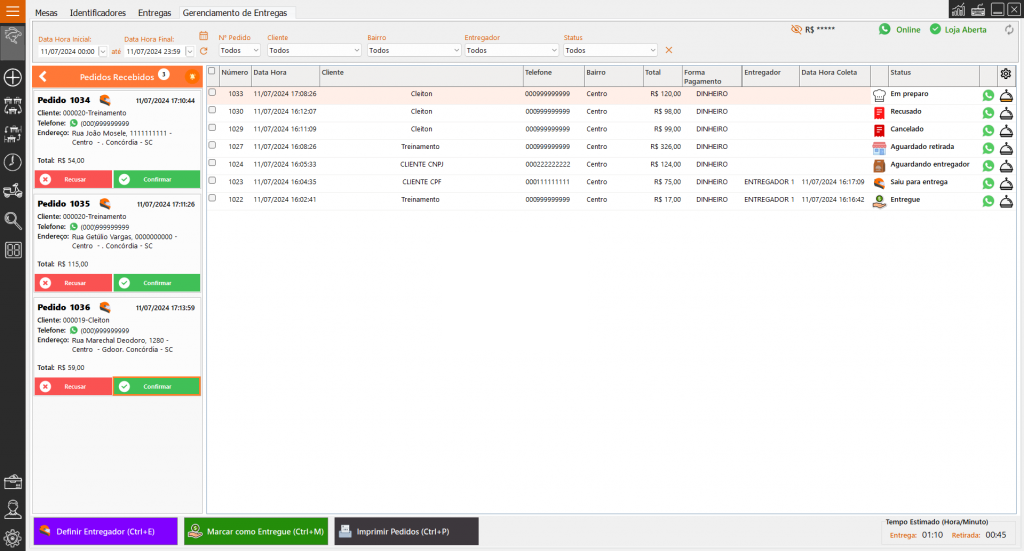Image resolution: width=1024 pixels, height=551 pixels.
Task: Click the orange refresh icon beside date filters
Action: [x=204, y=50]
